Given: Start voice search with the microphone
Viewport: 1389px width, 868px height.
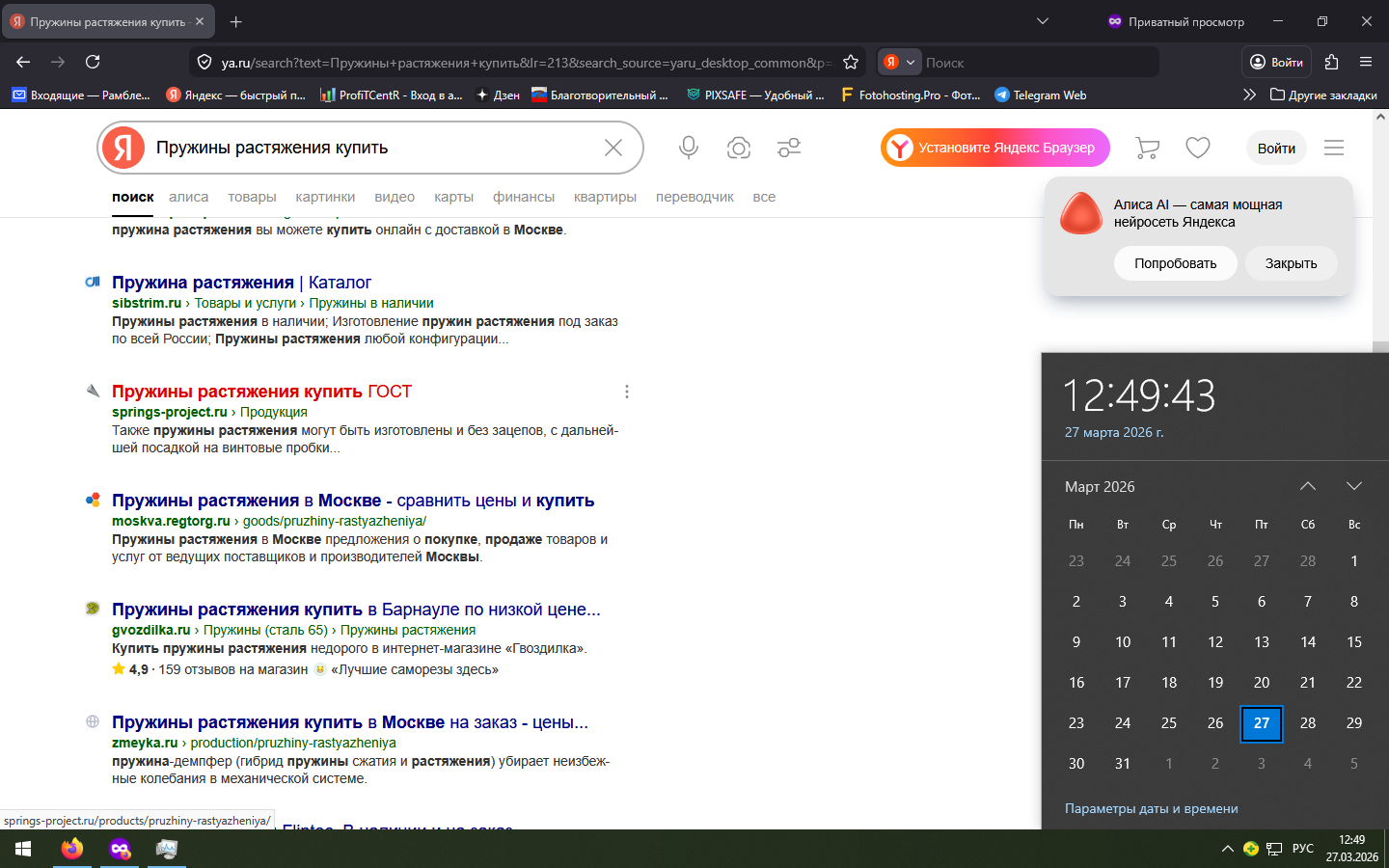Looking at the screenshot, I should [689, 148].
